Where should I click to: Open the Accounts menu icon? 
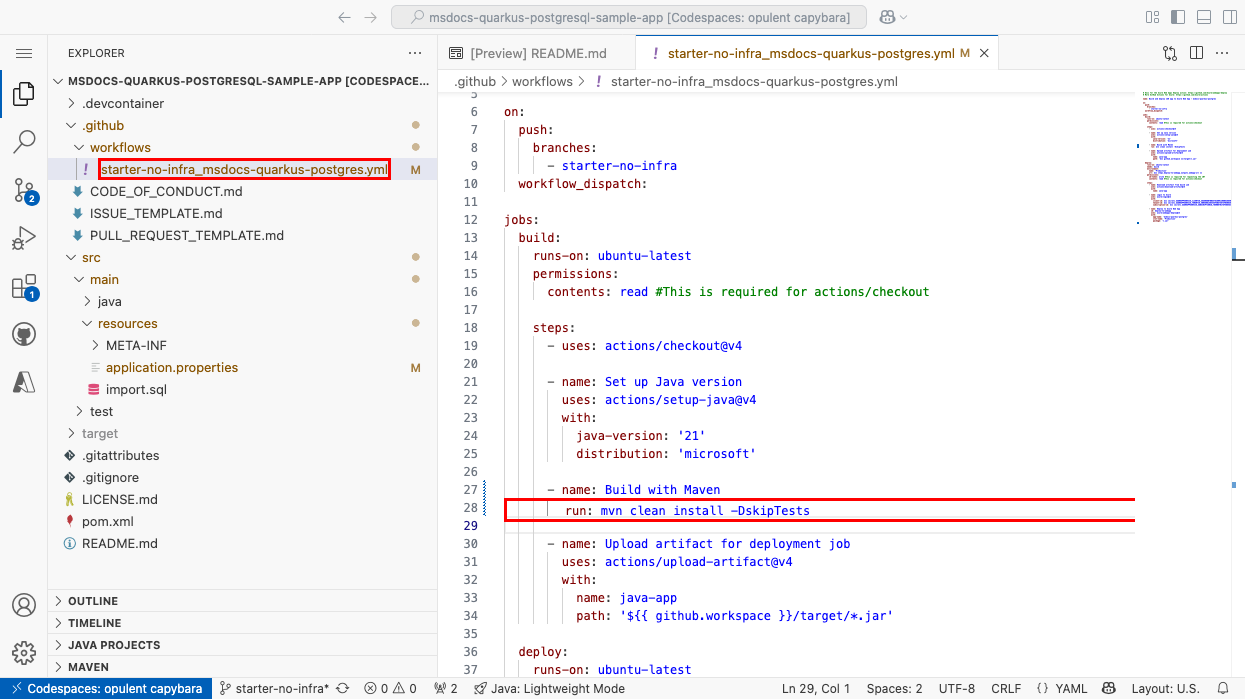tap(24, 606)
